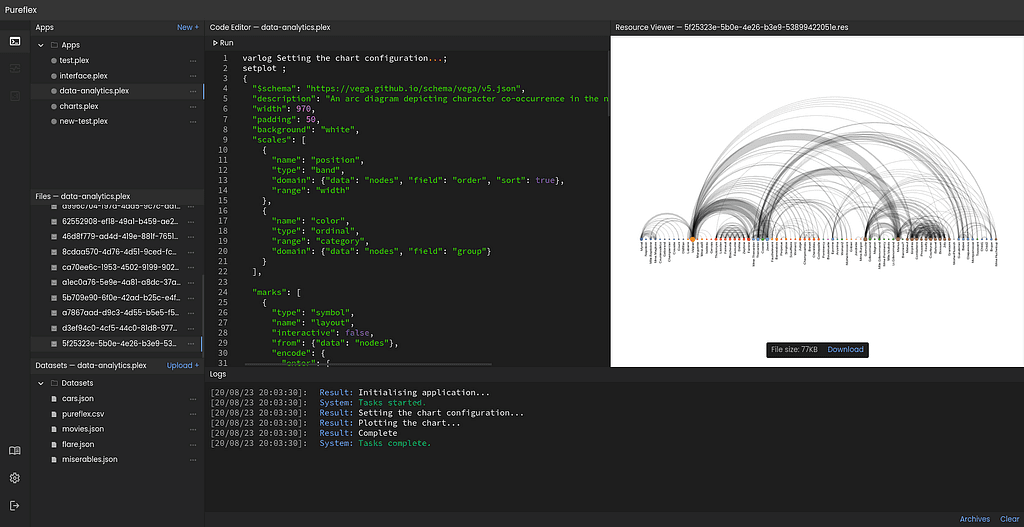Open options menu for file d3ef94c0-4cf5
The image size is (1024, 527).
[x=193, y=328]
